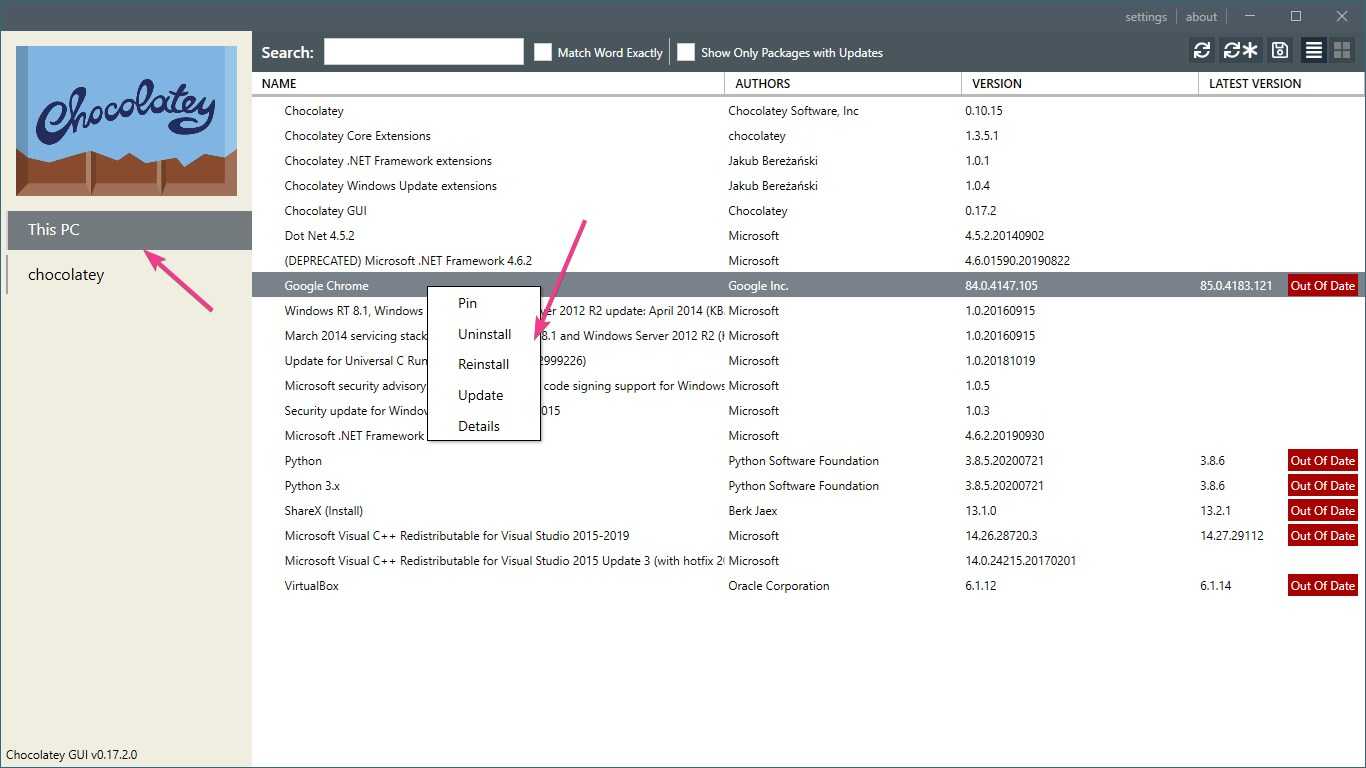Sort by LATEST VERSION column header
Screen dimensions: 1366x768
pos(1281,84)
